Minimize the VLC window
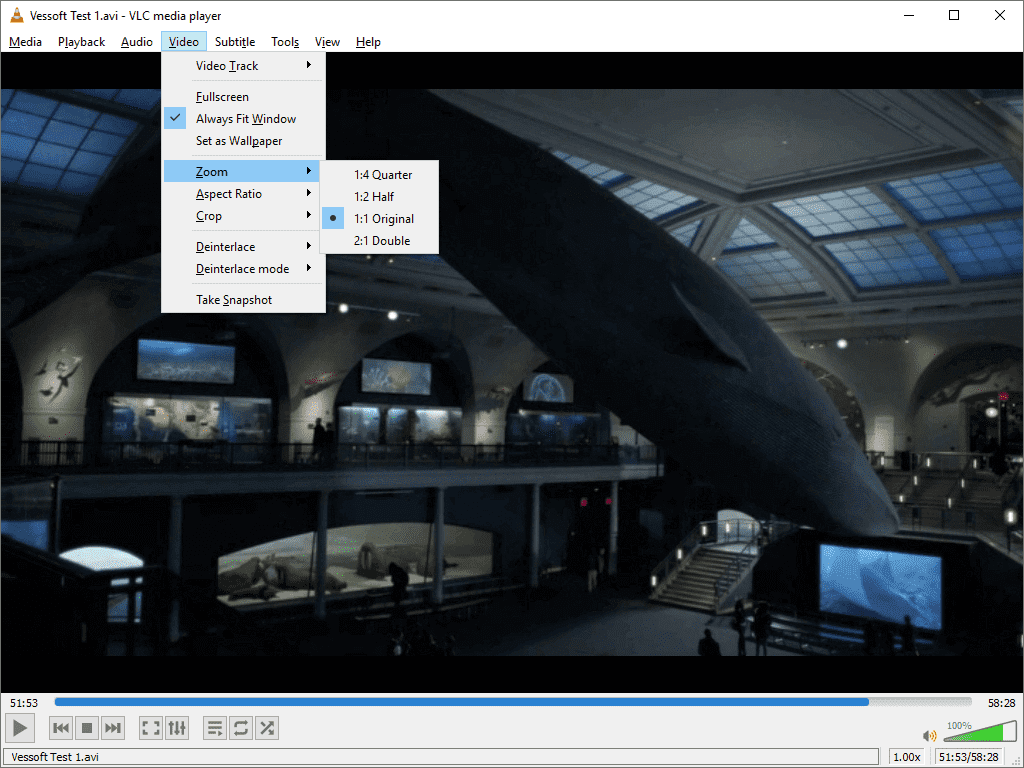This screenshot has width=1024, height=768. (909, 15)
